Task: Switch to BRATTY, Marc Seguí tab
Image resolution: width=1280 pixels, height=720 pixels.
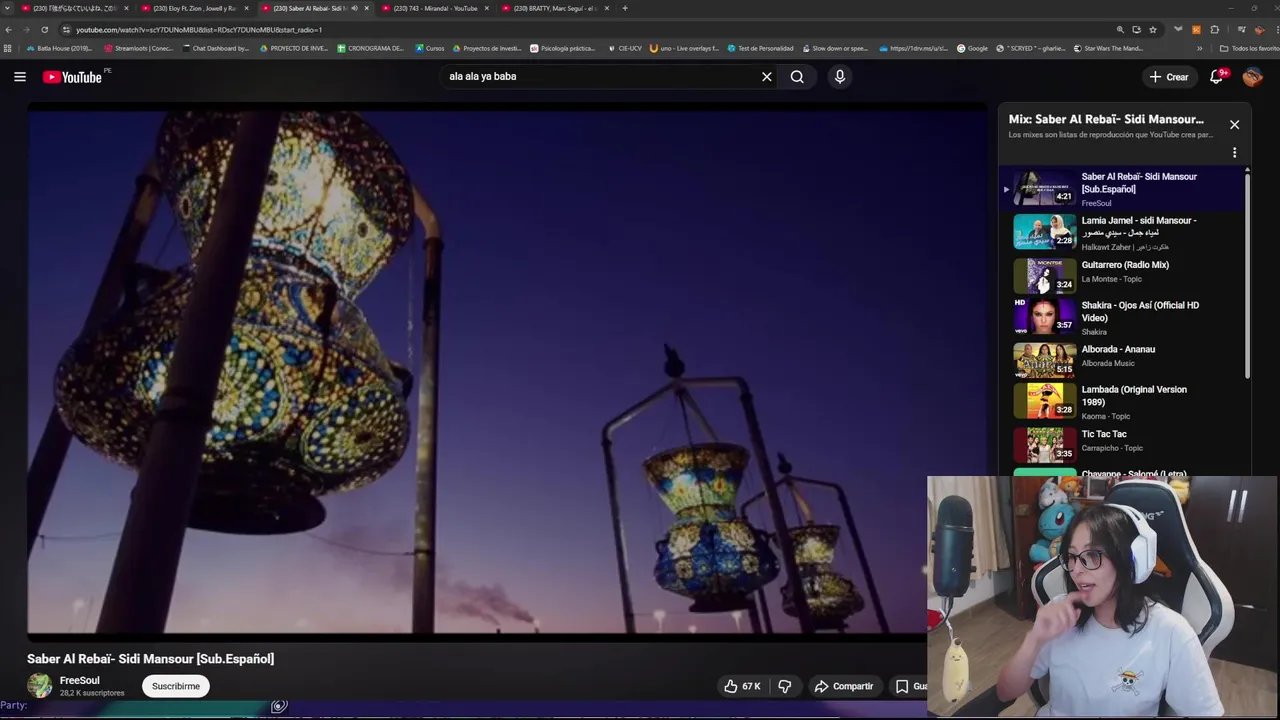Action: (x=554, y=8)
